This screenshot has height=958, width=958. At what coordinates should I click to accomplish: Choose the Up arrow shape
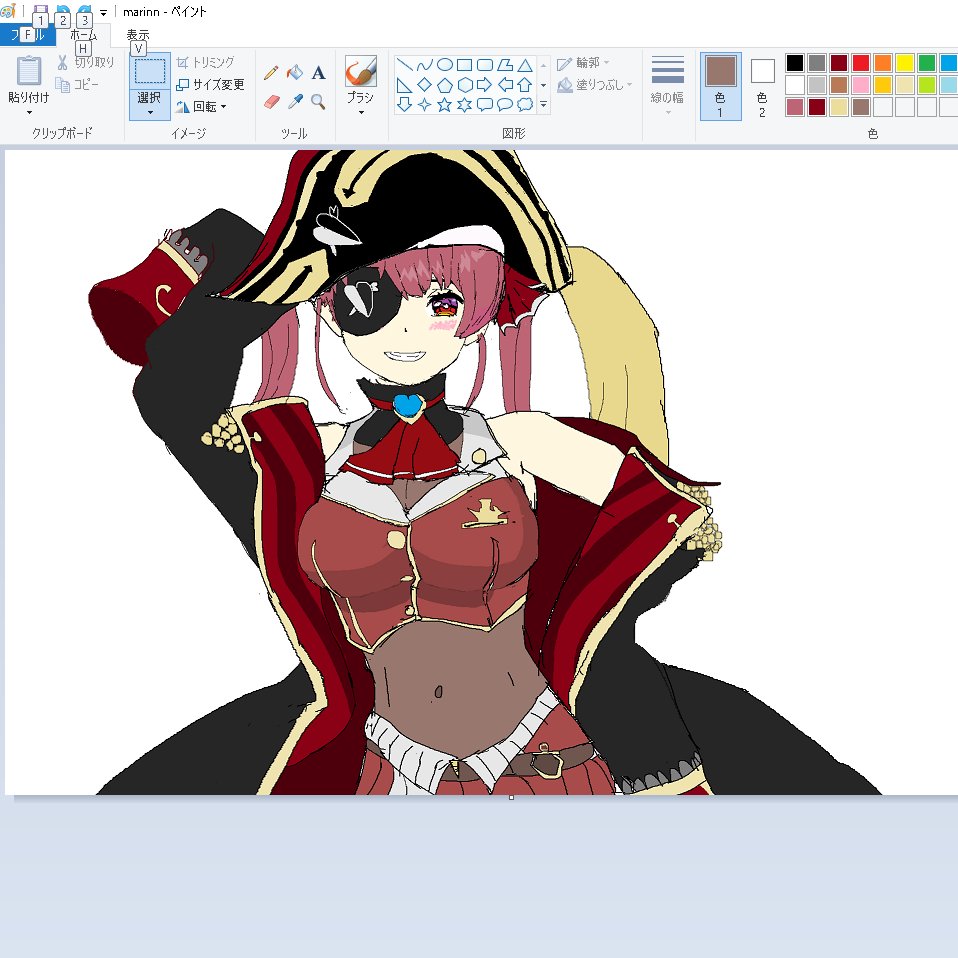[525, 85]
